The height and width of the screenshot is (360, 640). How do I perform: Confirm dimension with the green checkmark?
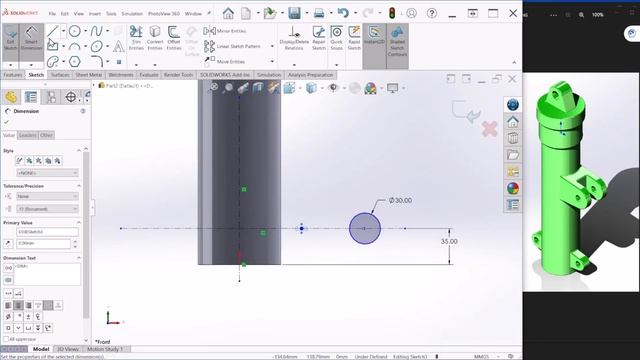pyautogui.click(x=6, y=122)
